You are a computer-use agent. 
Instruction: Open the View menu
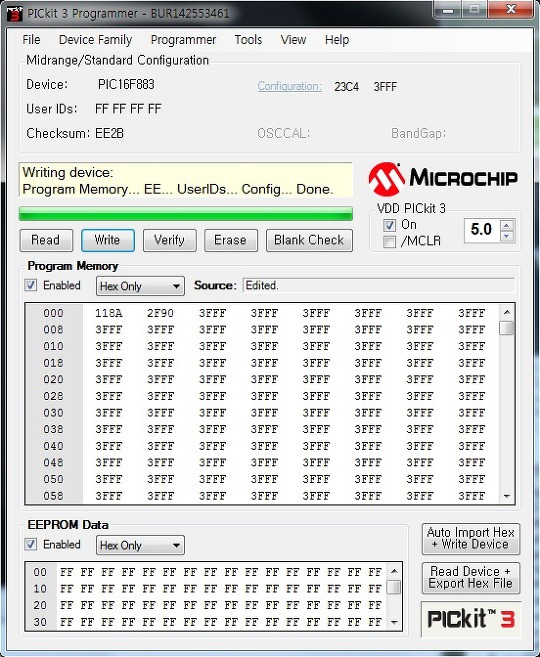pos(293,40)
